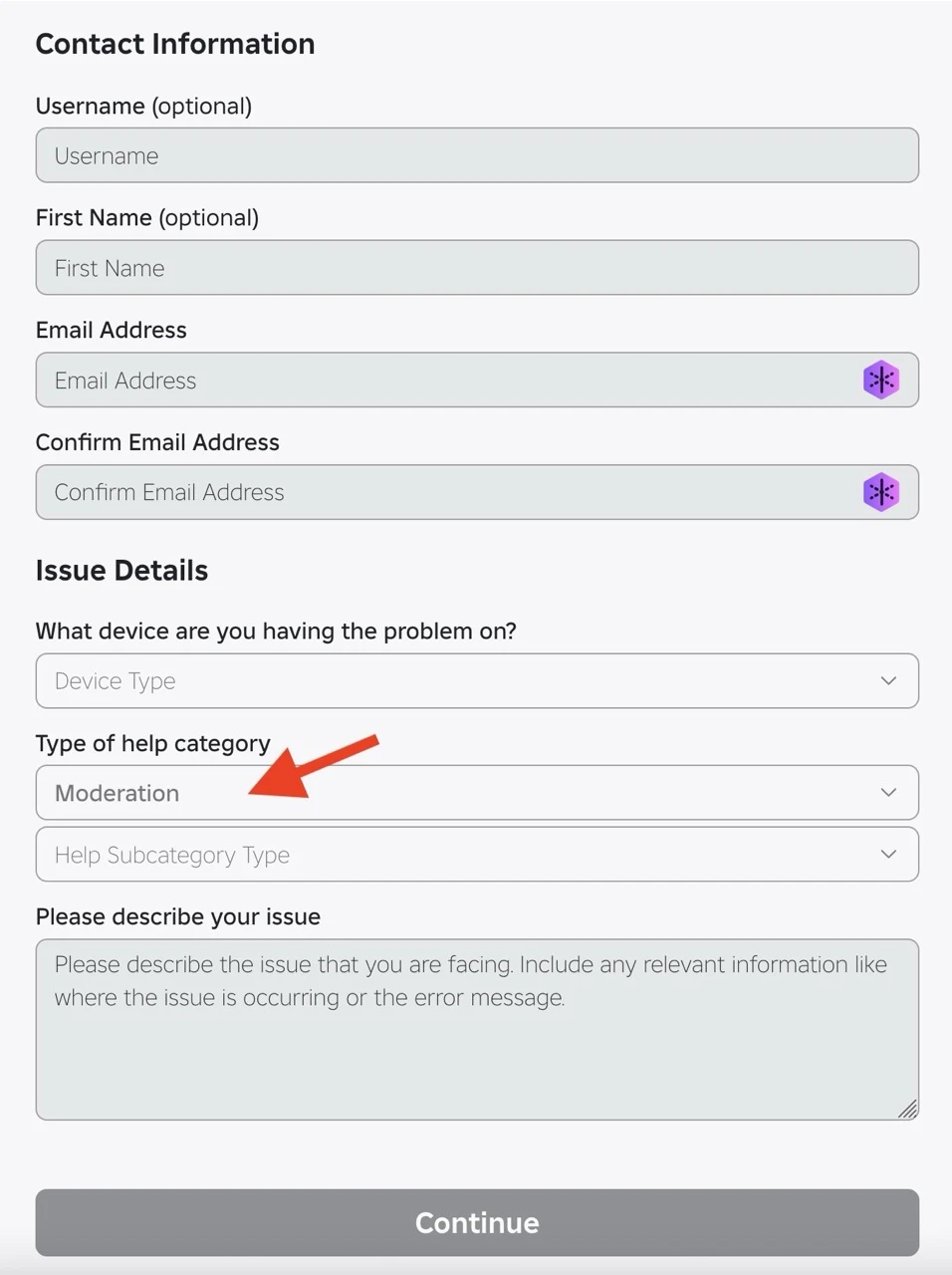Image resolution: width=952 pixels, height=1275 pixels.
Task: Submit the form with the Continue button
Action: [477, 1222]
